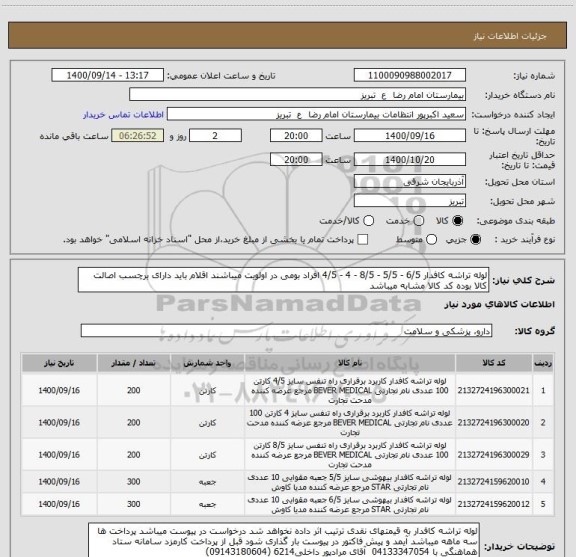Click product code 2132724159620012
Image resolution: width=576 pixels, height=557 pixels.
pyautogui.click(x=493, y=504)
